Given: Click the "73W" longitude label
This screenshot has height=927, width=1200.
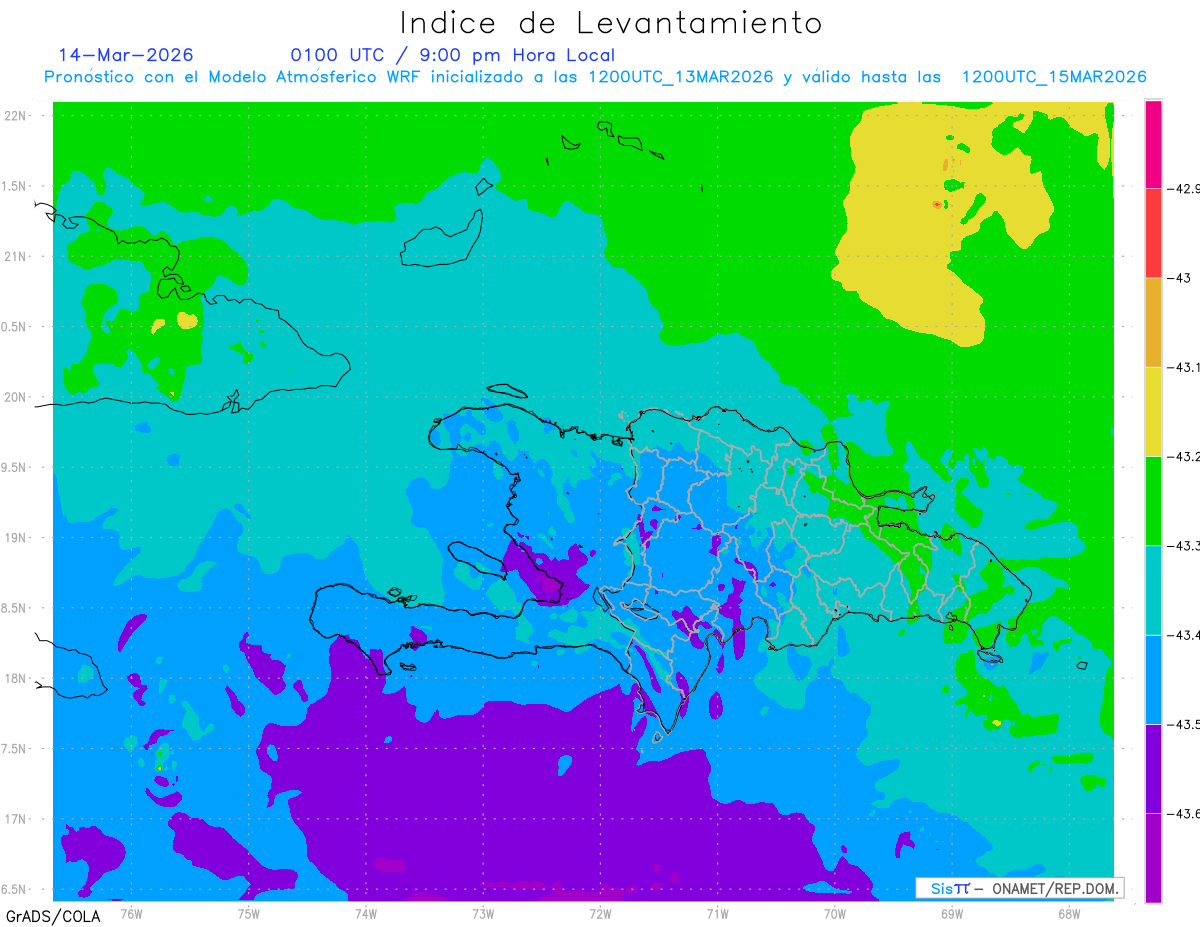Looking at the screenshot, I should pos(483,913).
